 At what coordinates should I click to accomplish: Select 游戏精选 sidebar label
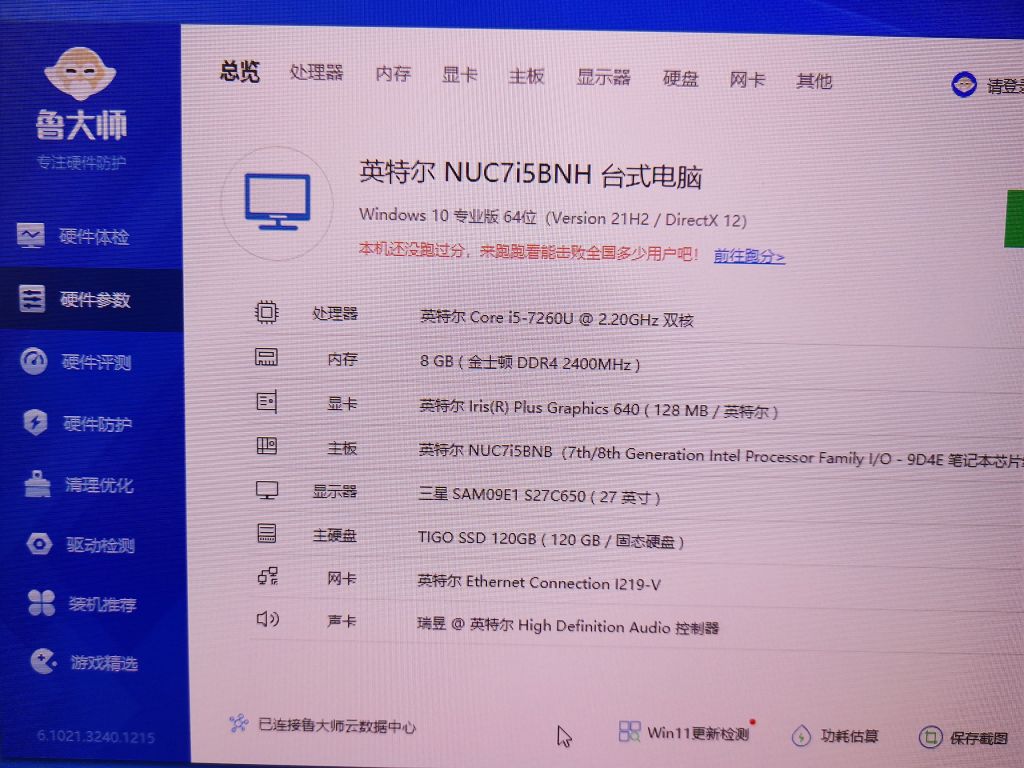[104, 664]
